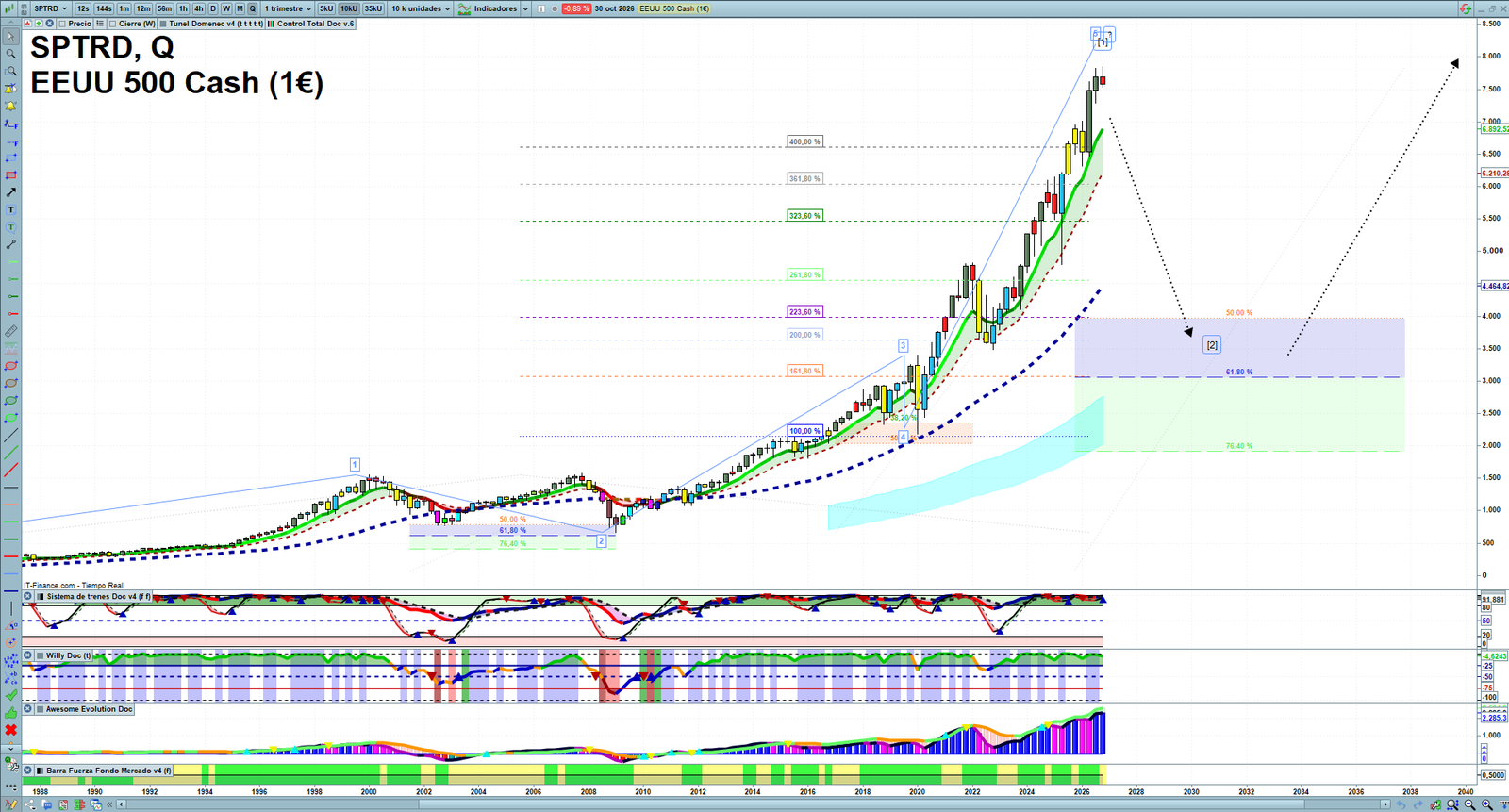Click the 35kU units button
The height and width of the screenshot is (812, 1509).
[x=373, y=8]
